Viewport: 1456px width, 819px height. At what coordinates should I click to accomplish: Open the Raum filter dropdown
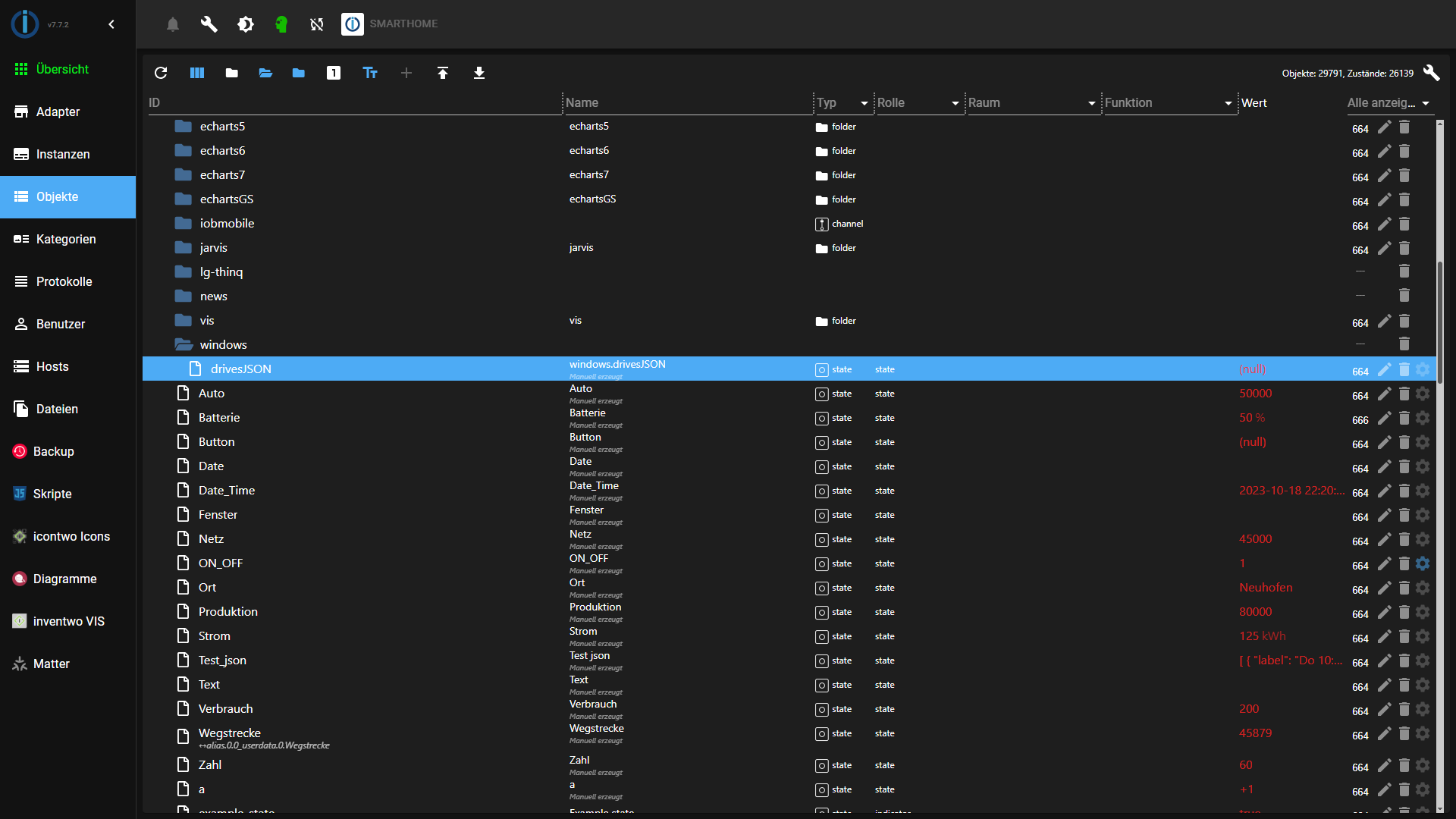(x=1091, y=103)
